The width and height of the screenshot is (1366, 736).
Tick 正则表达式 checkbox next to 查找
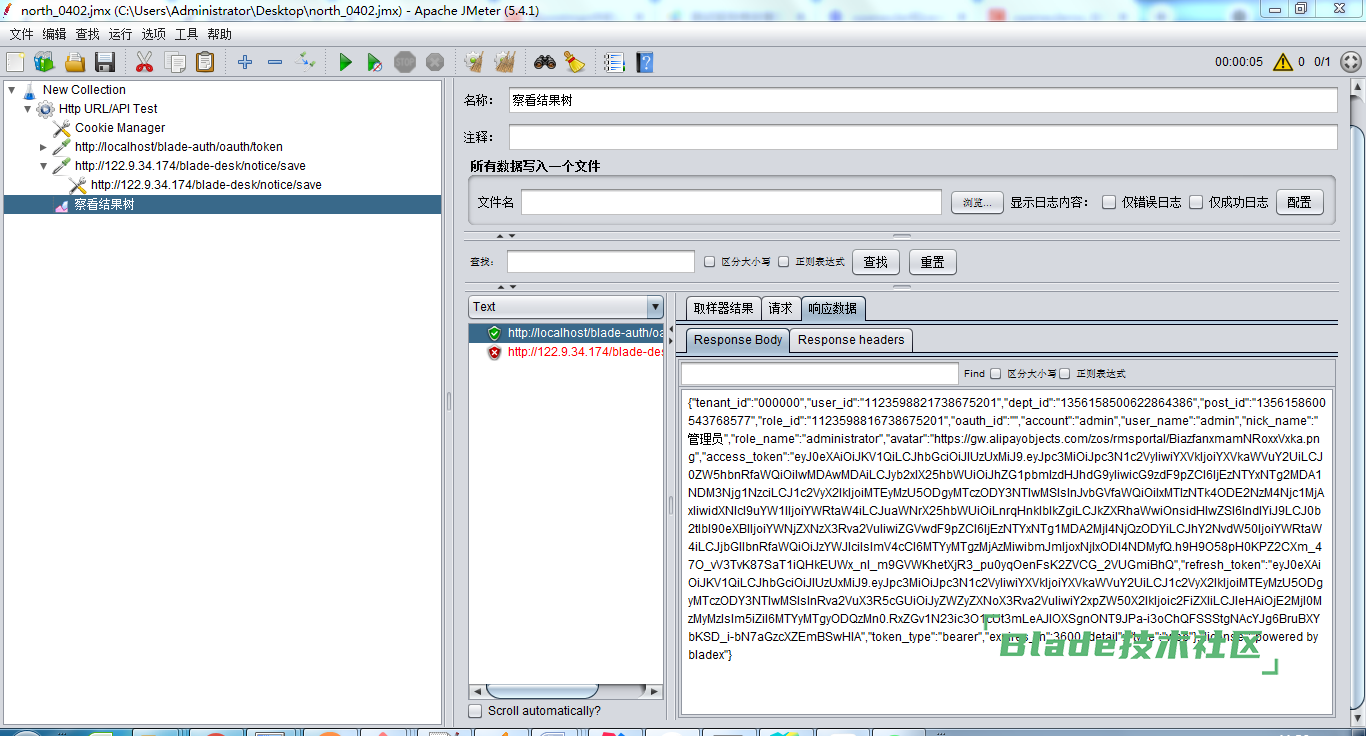pos(784,262)
